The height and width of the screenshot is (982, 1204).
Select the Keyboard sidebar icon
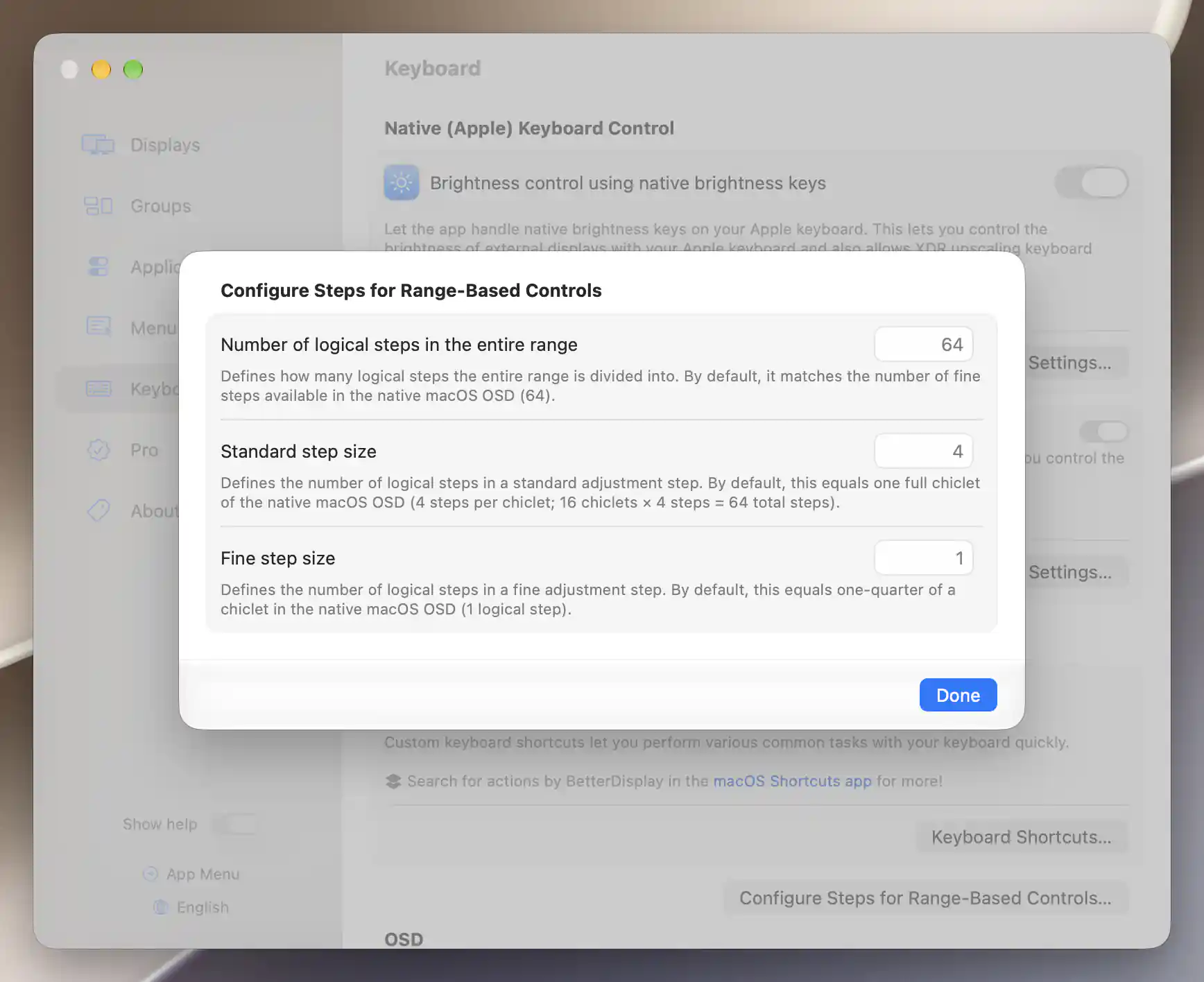pos(98,388)
